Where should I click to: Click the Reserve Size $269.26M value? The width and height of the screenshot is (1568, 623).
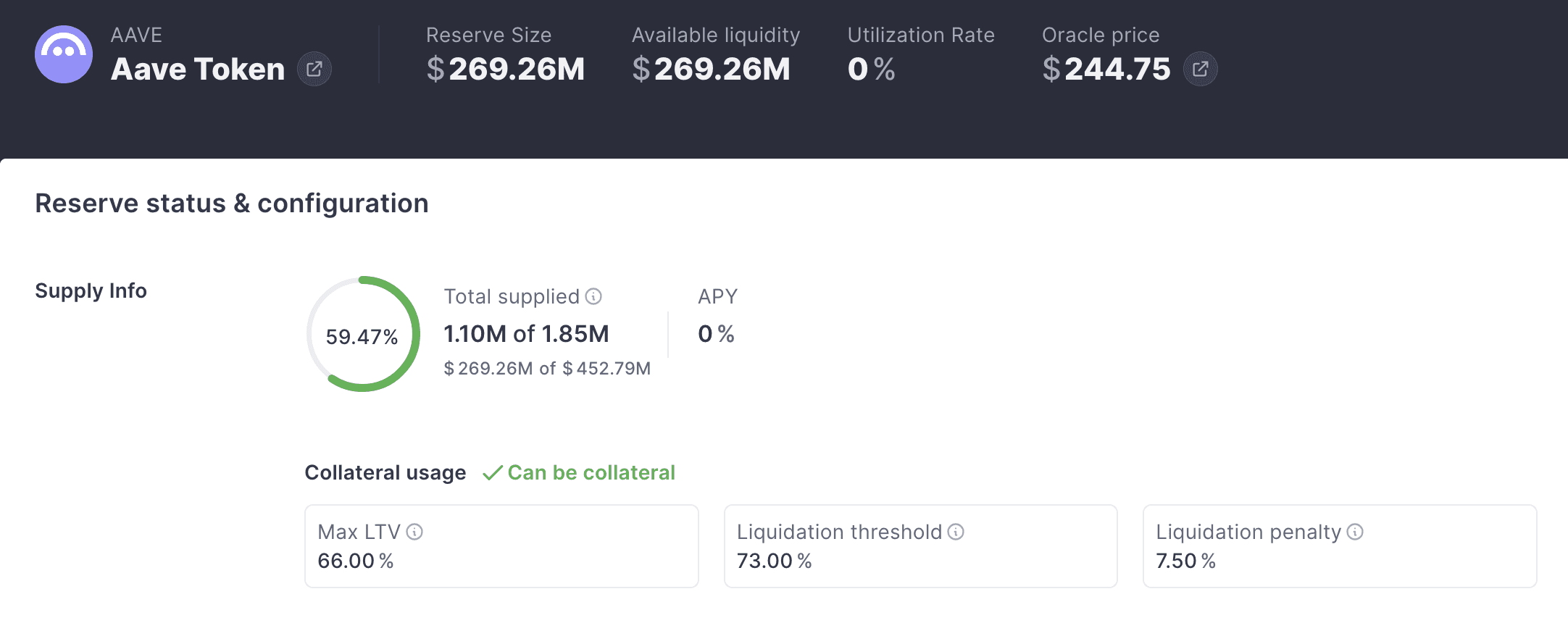(x=506, y=70)
